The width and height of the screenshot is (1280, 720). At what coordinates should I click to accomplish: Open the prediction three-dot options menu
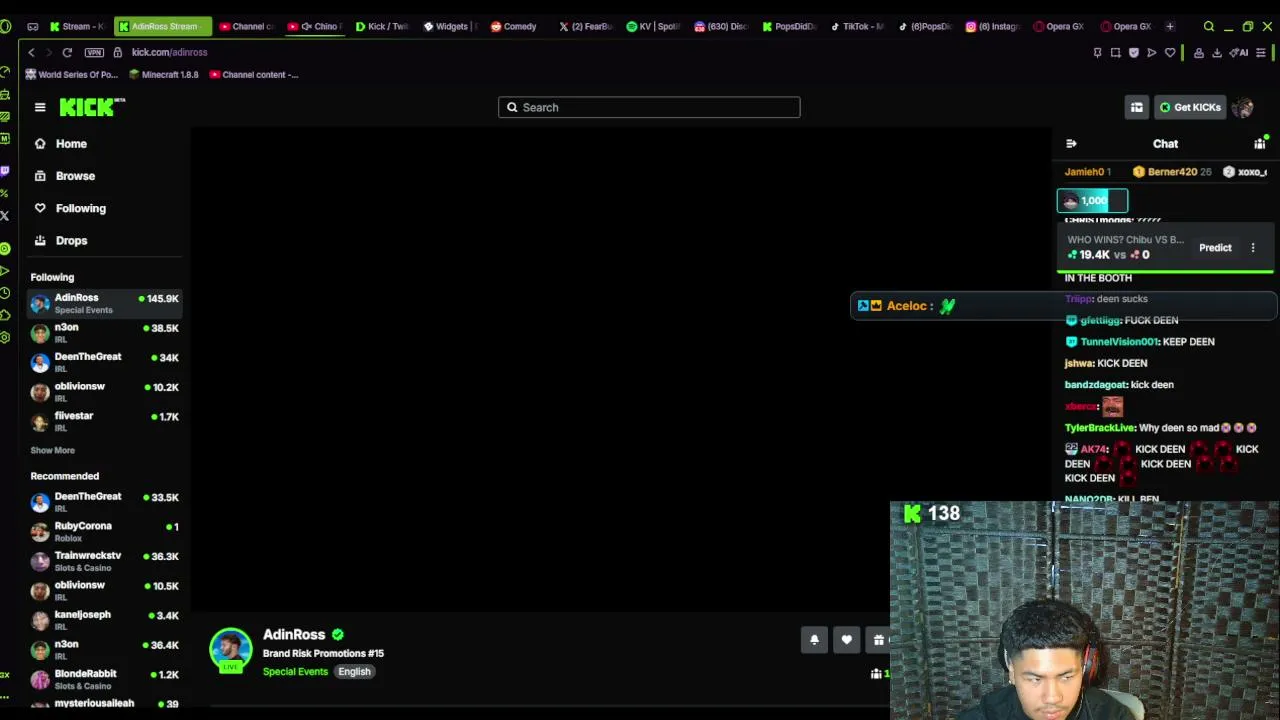click(1253, 248)
